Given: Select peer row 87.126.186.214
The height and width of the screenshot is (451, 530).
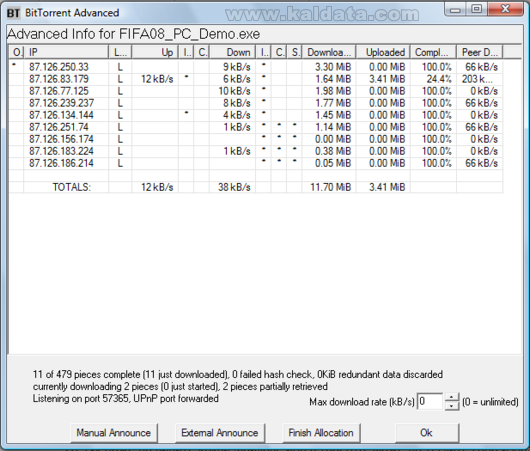Looking at the screenshot, I should click(256, 163).
